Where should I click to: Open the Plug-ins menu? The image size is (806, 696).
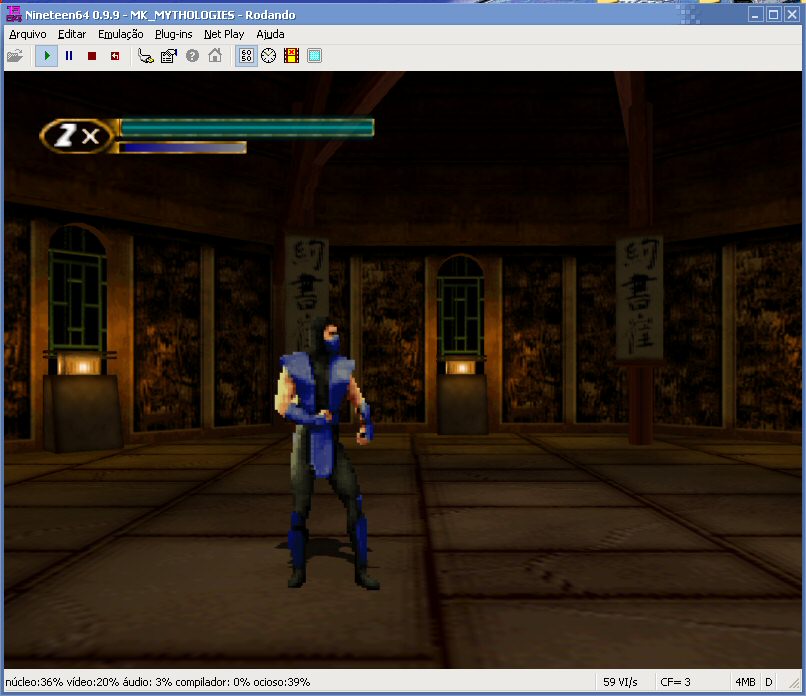[174, 34]
